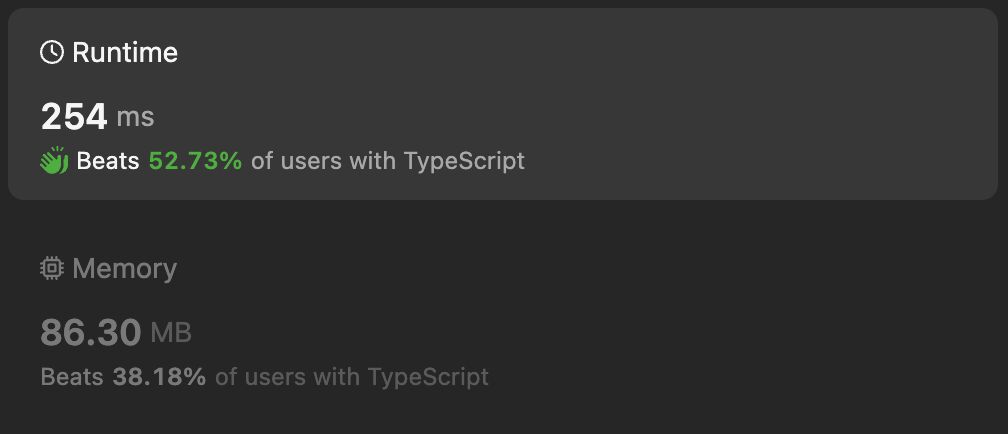
Task: Click the clock icon beside Runtime
Action: [x=52, y=53]
